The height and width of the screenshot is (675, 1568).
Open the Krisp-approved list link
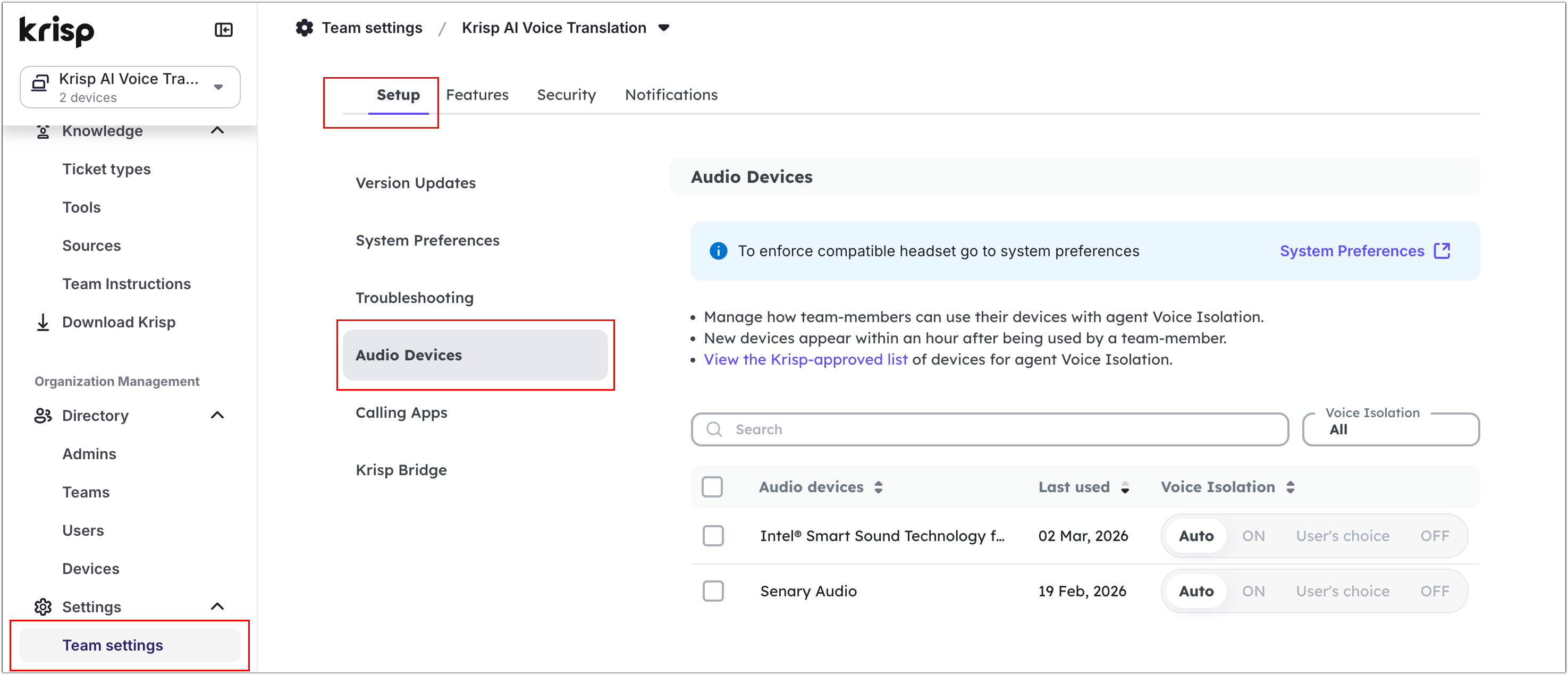(x=805, y=360)
